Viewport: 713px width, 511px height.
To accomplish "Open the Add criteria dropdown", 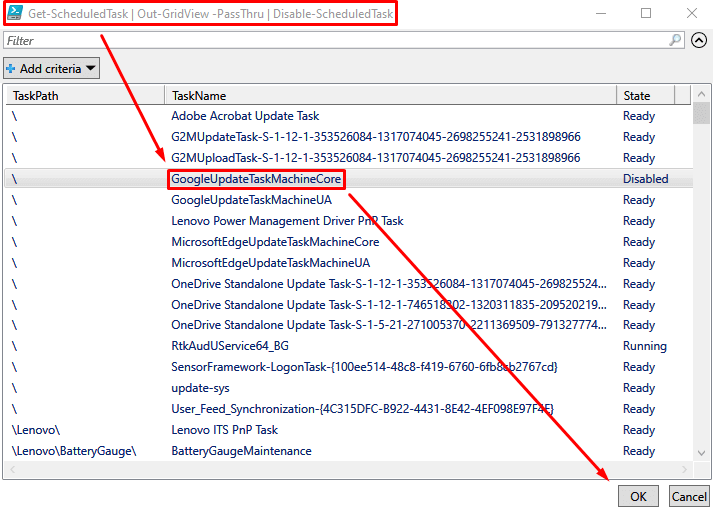I will click(x=52, y=68).
